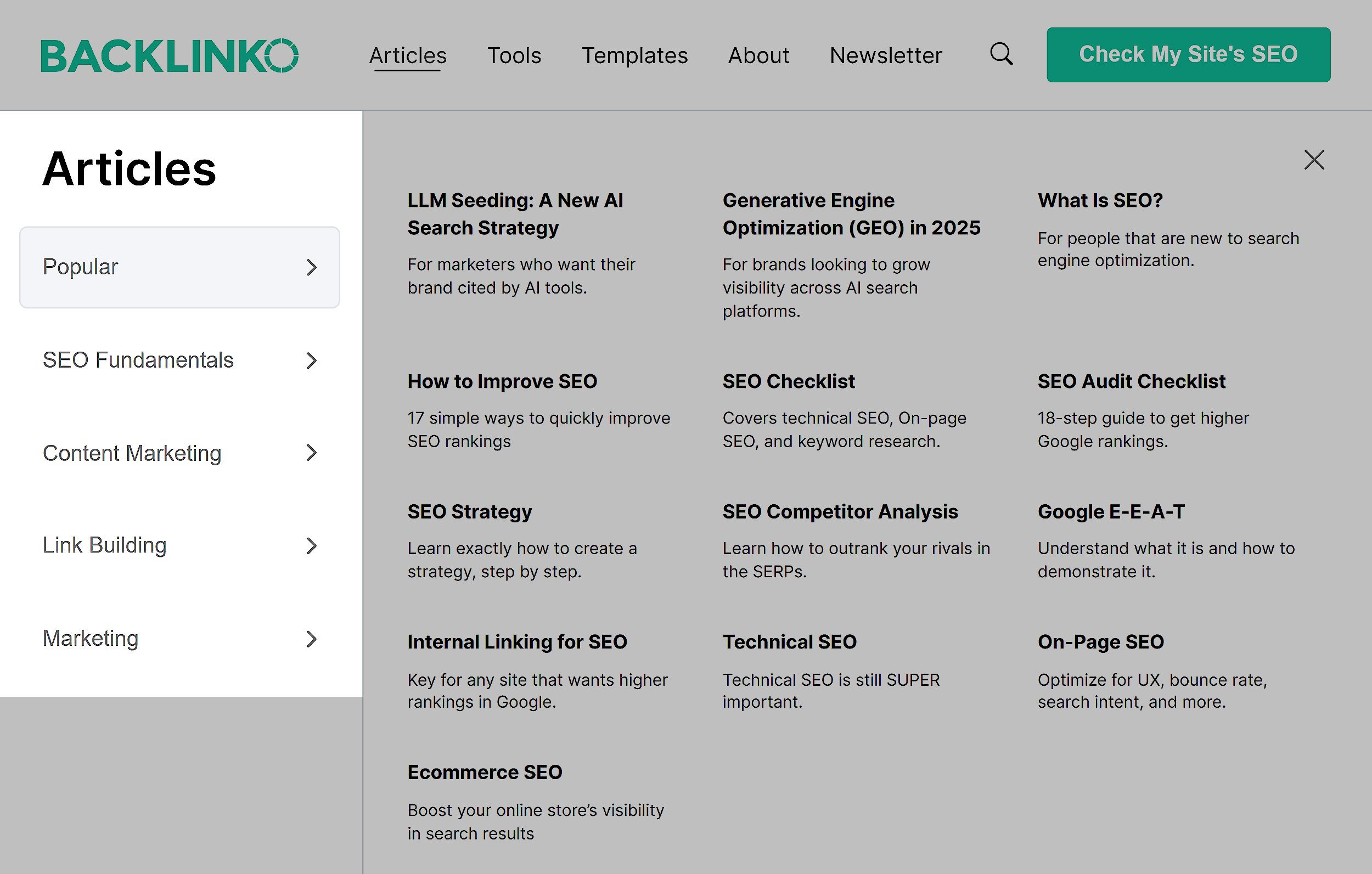Open the Articles nav menu
Image resolution: width=1372 pixels, height=874 pixels.
(408, 55)
